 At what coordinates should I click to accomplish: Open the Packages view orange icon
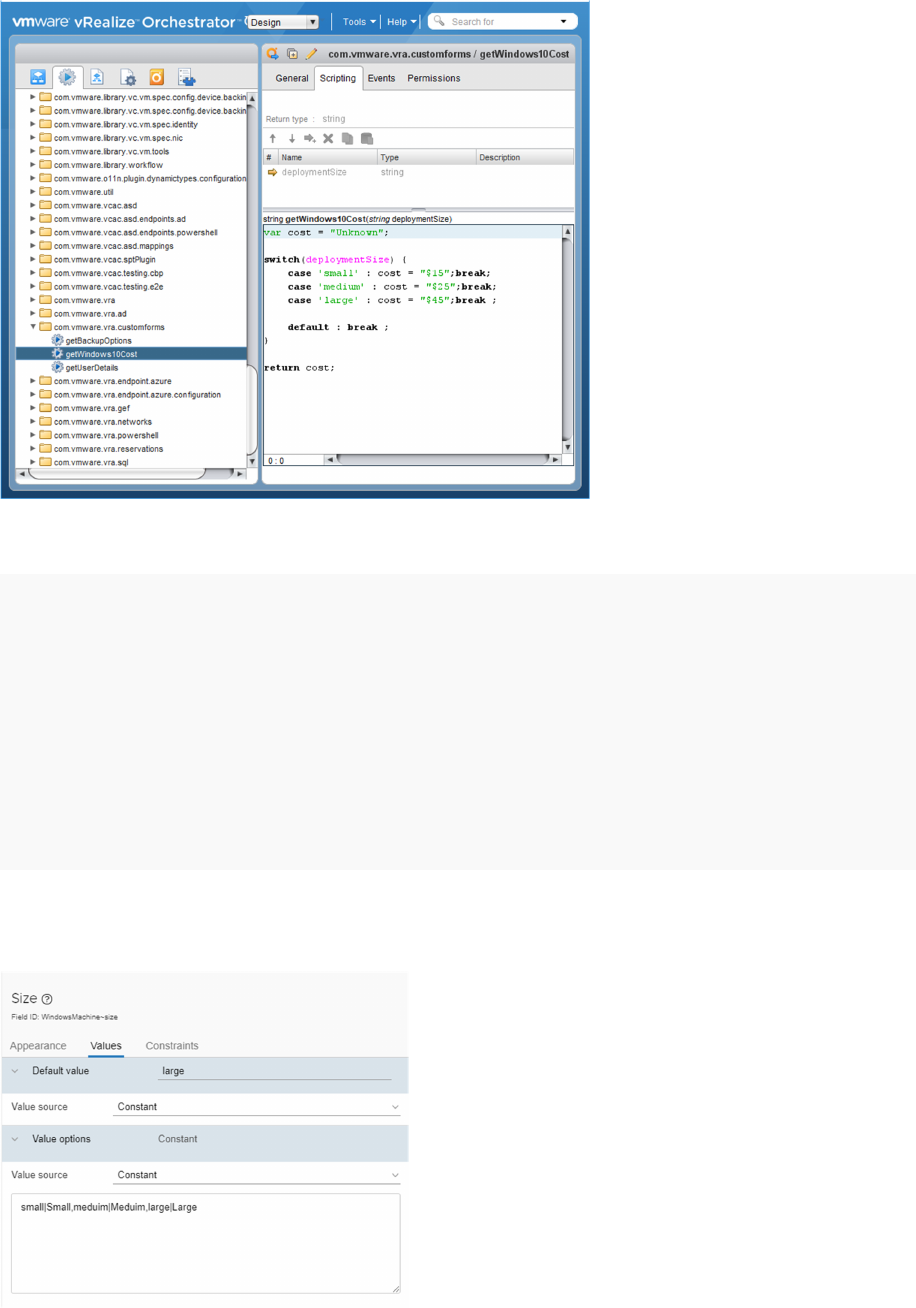point(156,76)
